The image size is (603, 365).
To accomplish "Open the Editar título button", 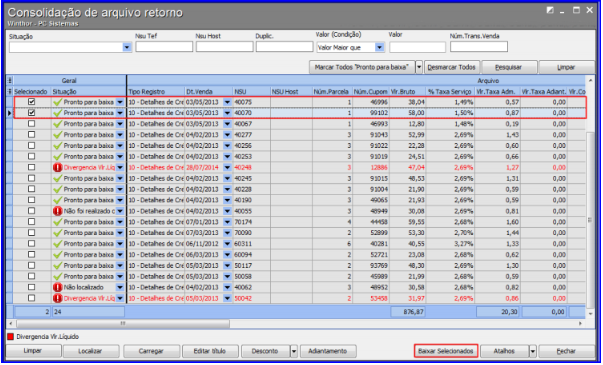I will (x=210, y=351).
